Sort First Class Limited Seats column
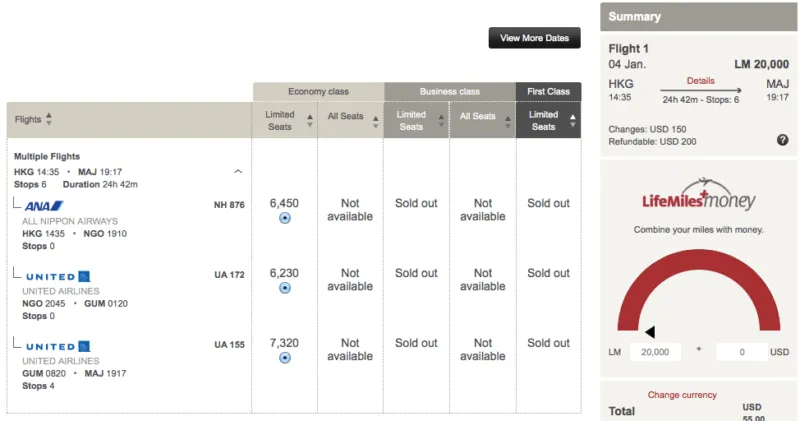The image size is (800, 421). click(x=573, y=120)
